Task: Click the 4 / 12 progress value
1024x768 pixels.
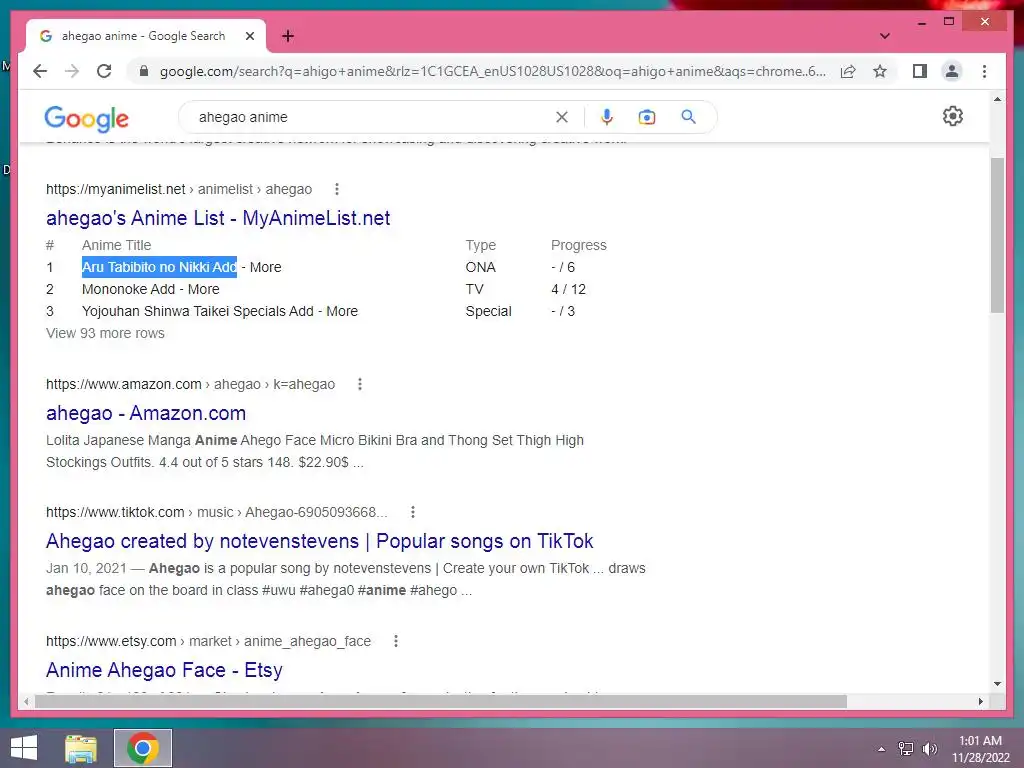Action: point(568,289)
